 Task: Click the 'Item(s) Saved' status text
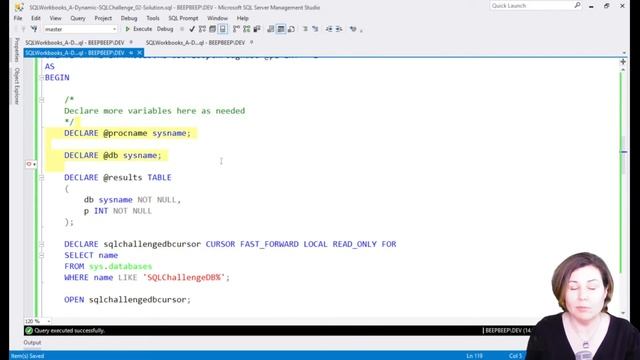[x=27, y=356]
